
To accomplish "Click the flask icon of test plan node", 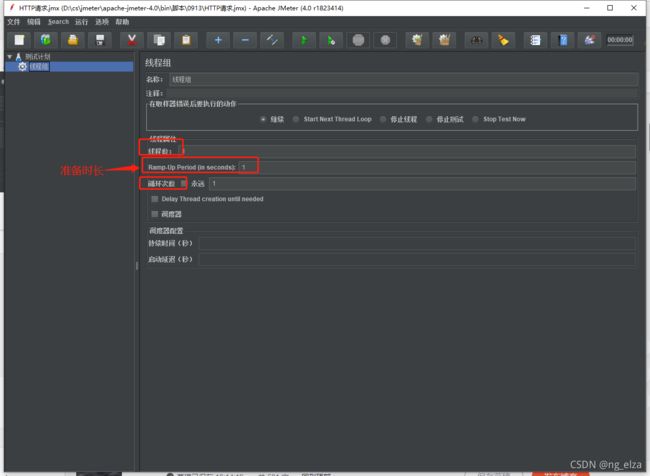I will tap(18, 57).
